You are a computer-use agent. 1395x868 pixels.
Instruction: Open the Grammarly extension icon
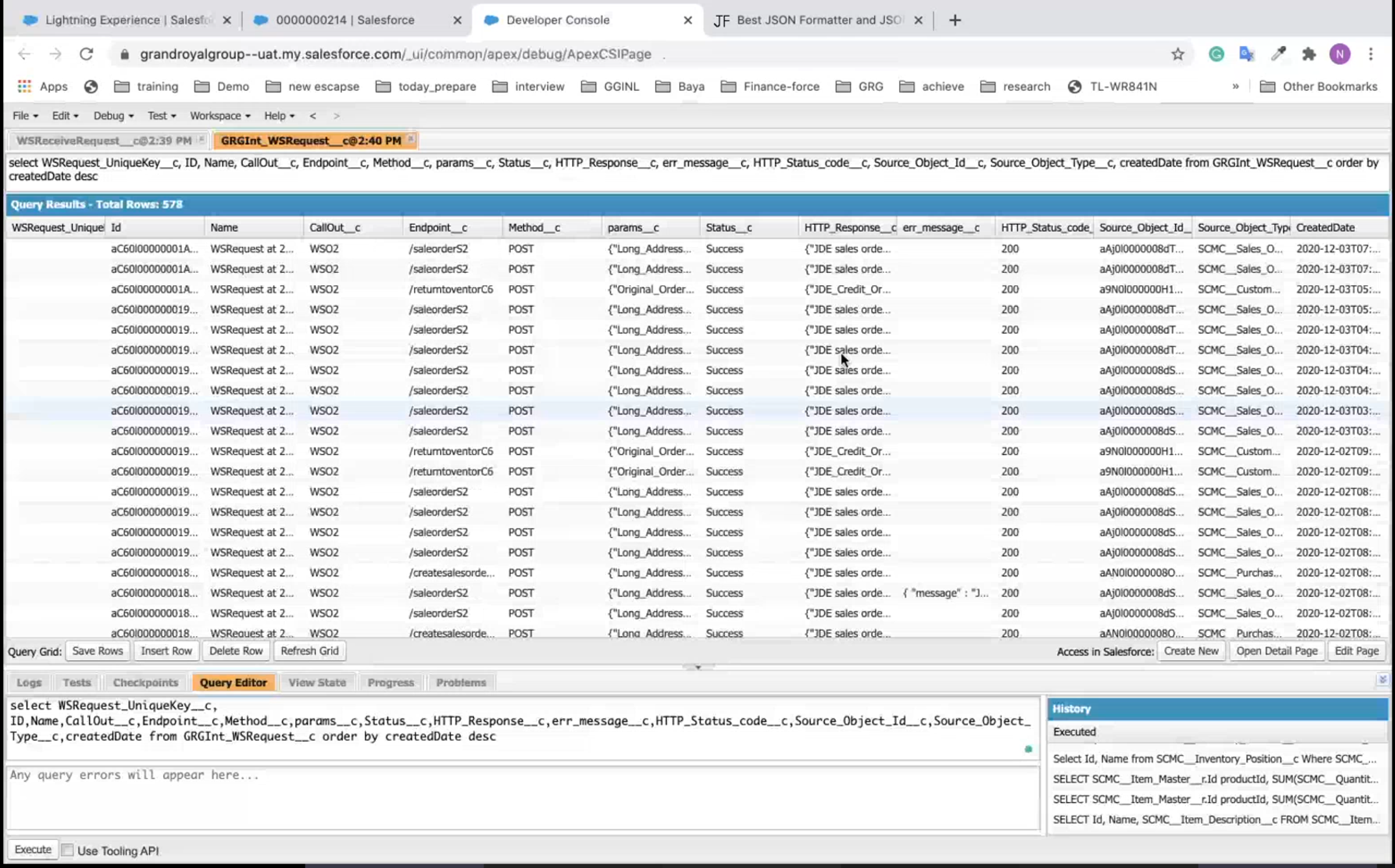1216,54
